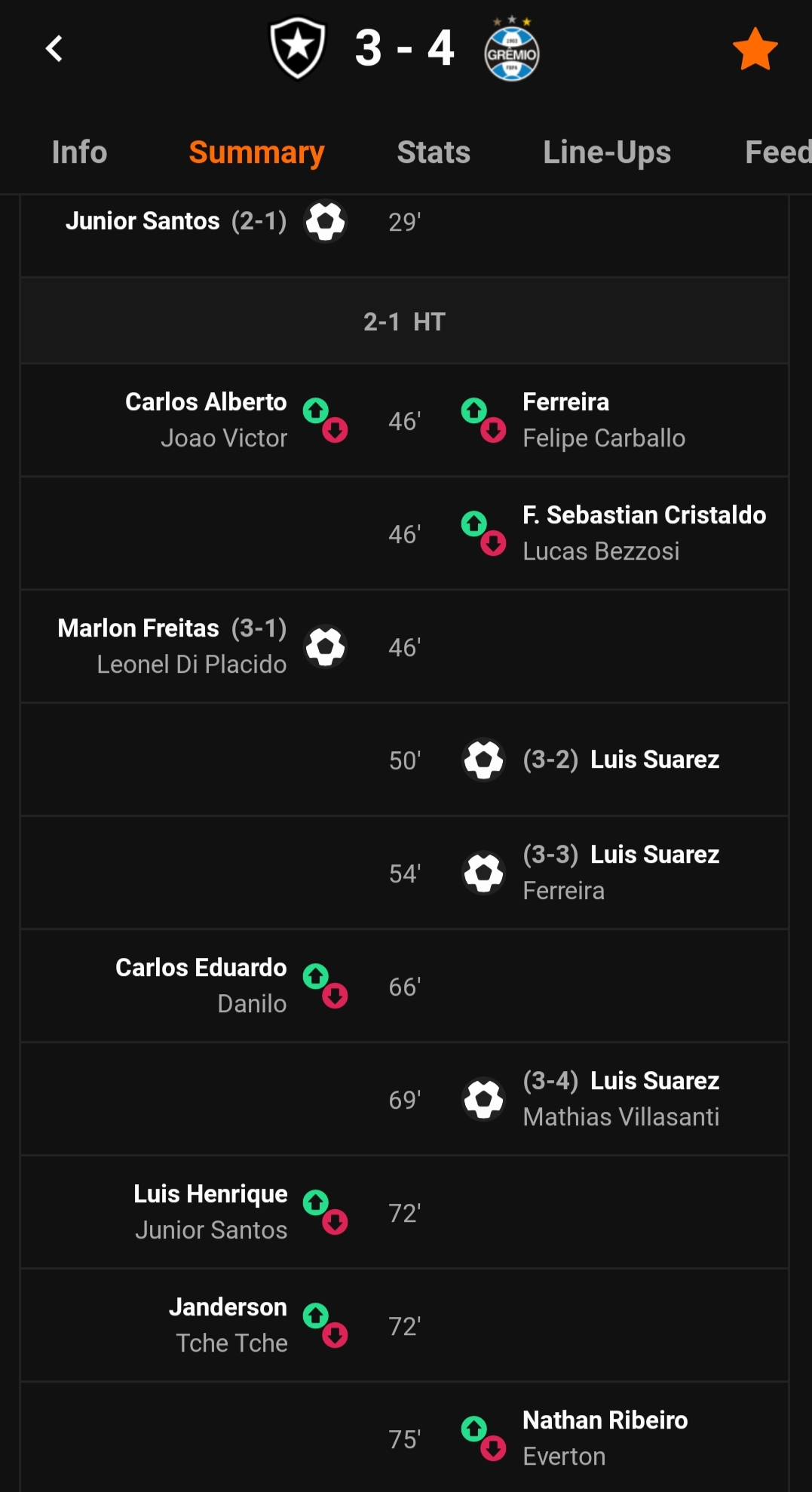Open the F. Sebastian Cristaldo player name
Image resolution: width=812 pixels, height=1492 pixels.
tap(645, 515)
